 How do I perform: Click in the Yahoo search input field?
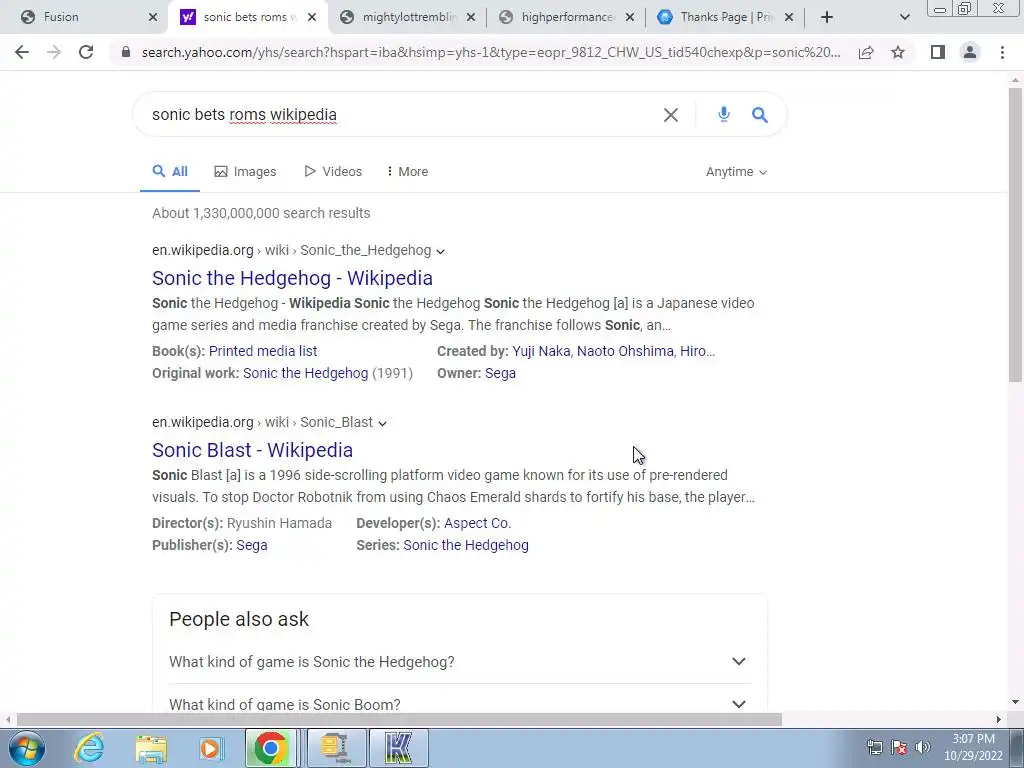pos(402,115)
